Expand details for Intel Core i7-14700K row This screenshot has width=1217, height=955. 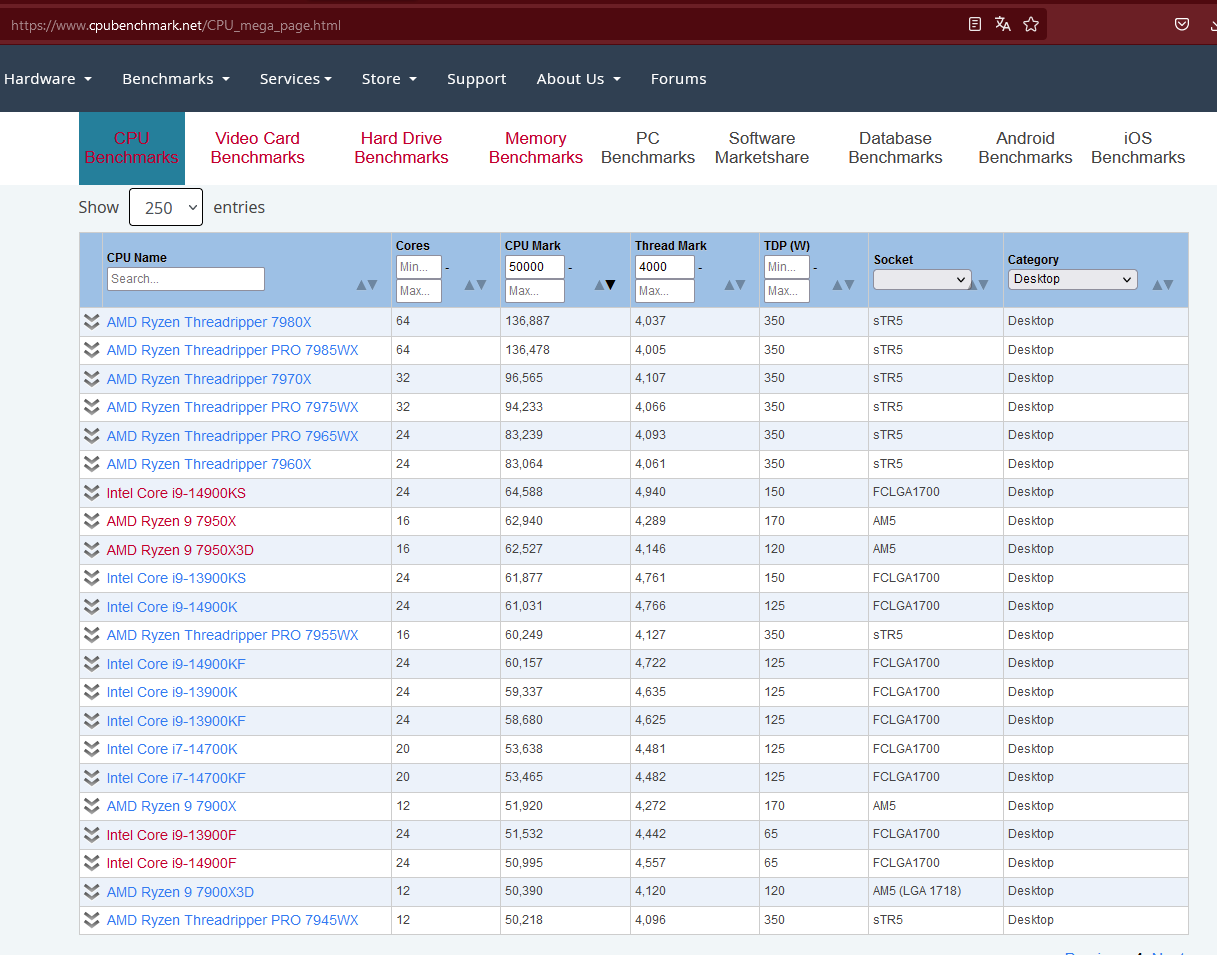(x=92, y=749)
